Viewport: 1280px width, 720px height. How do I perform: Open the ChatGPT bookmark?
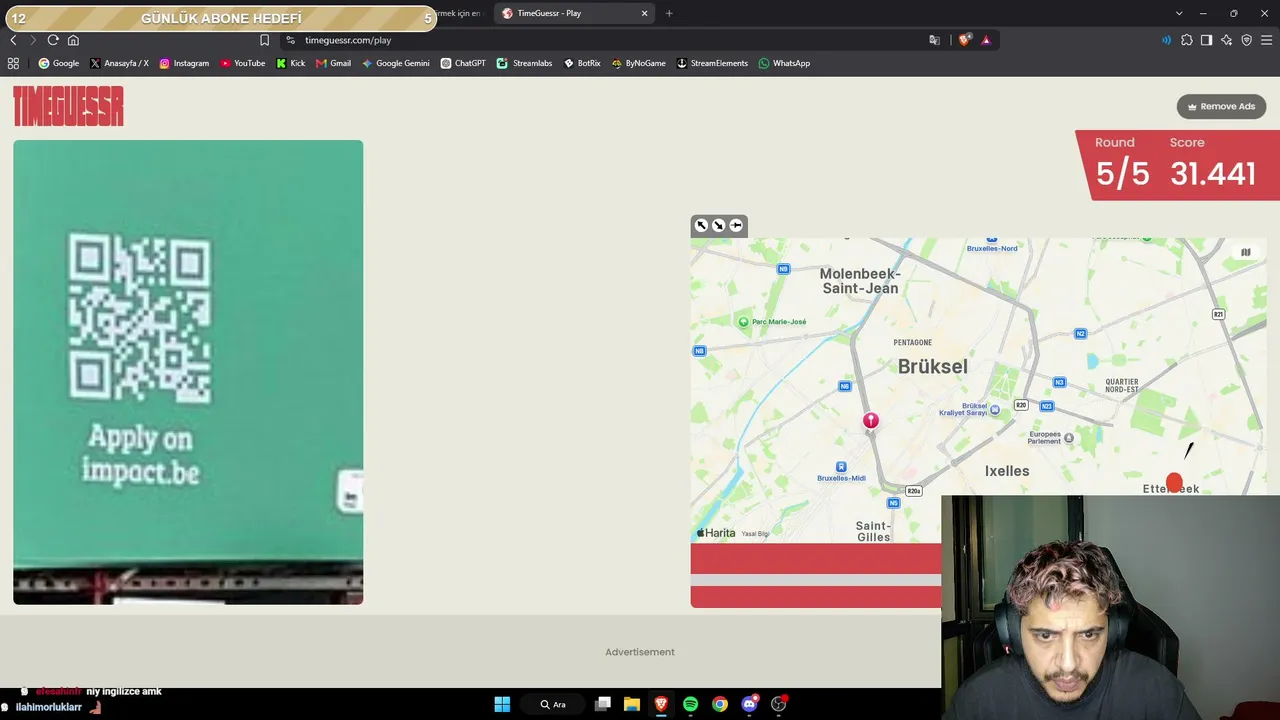point(463,63)
